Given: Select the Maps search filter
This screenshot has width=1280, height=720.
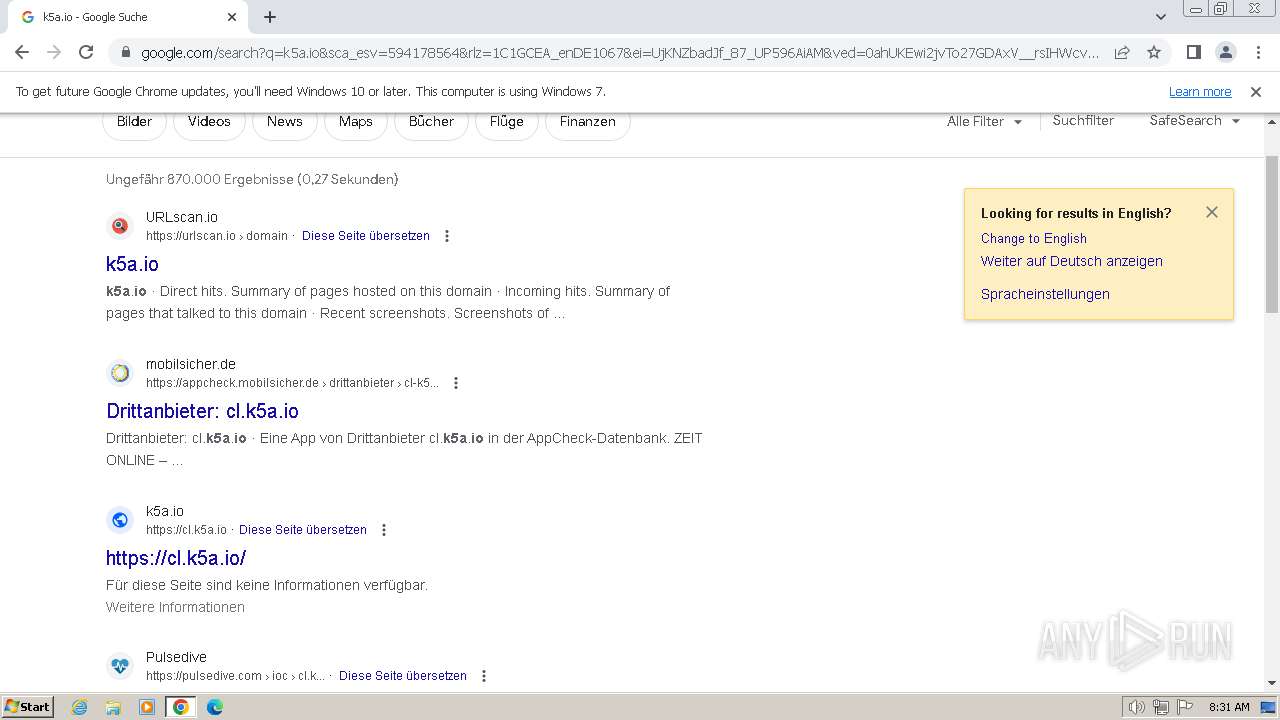Looking at the screenshot, I should tap(355, 121).
